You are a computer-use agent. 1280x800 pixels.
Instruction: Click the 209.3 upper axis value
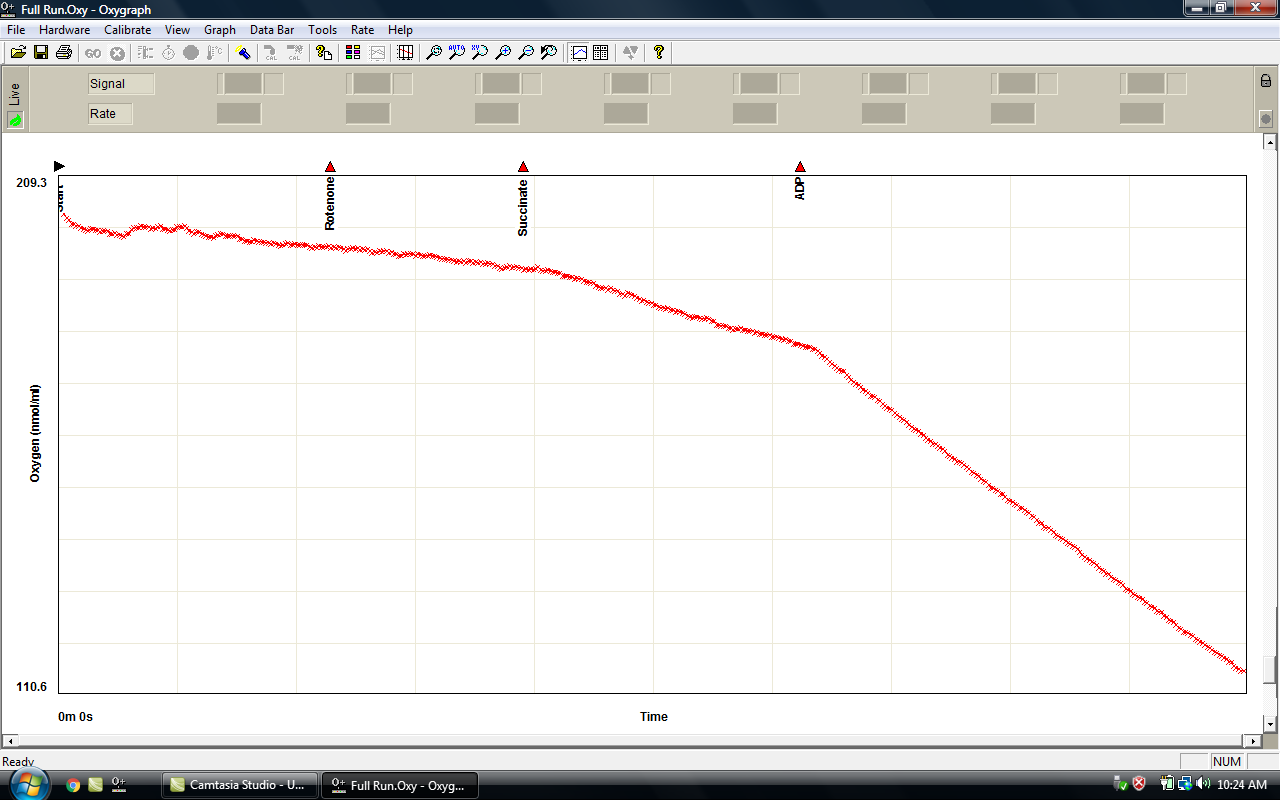point(31,183)
